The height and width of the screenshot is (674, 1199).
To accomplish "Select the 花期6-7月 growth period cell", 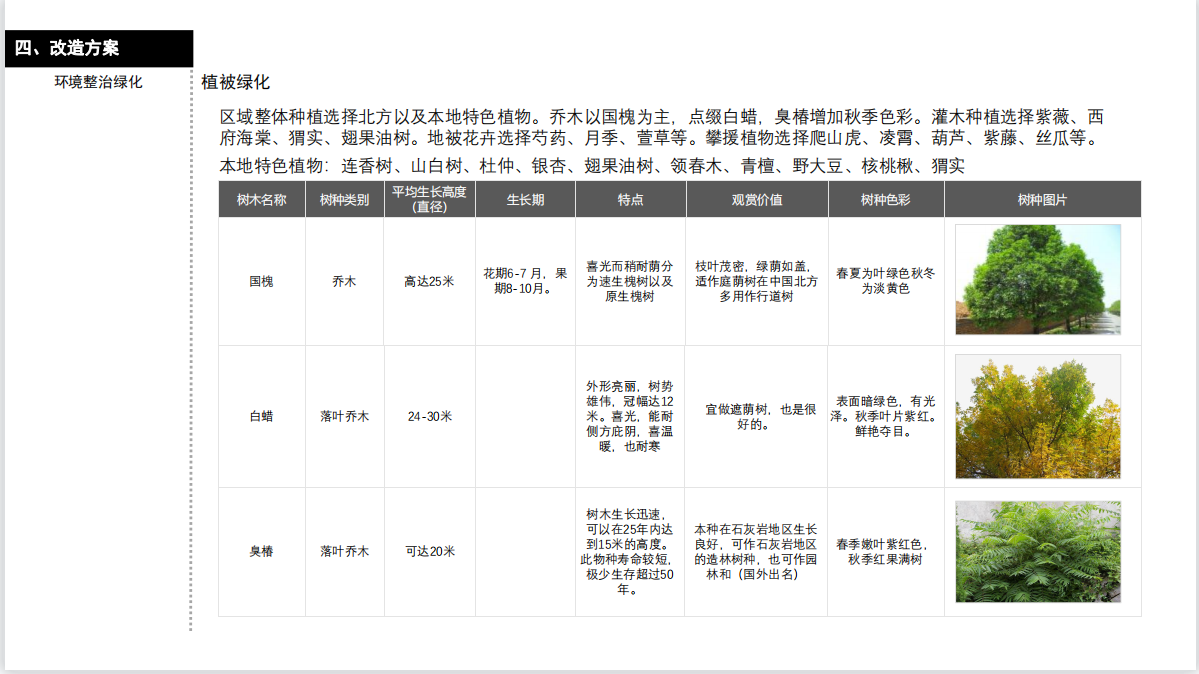I will click(x=525, y=281).
